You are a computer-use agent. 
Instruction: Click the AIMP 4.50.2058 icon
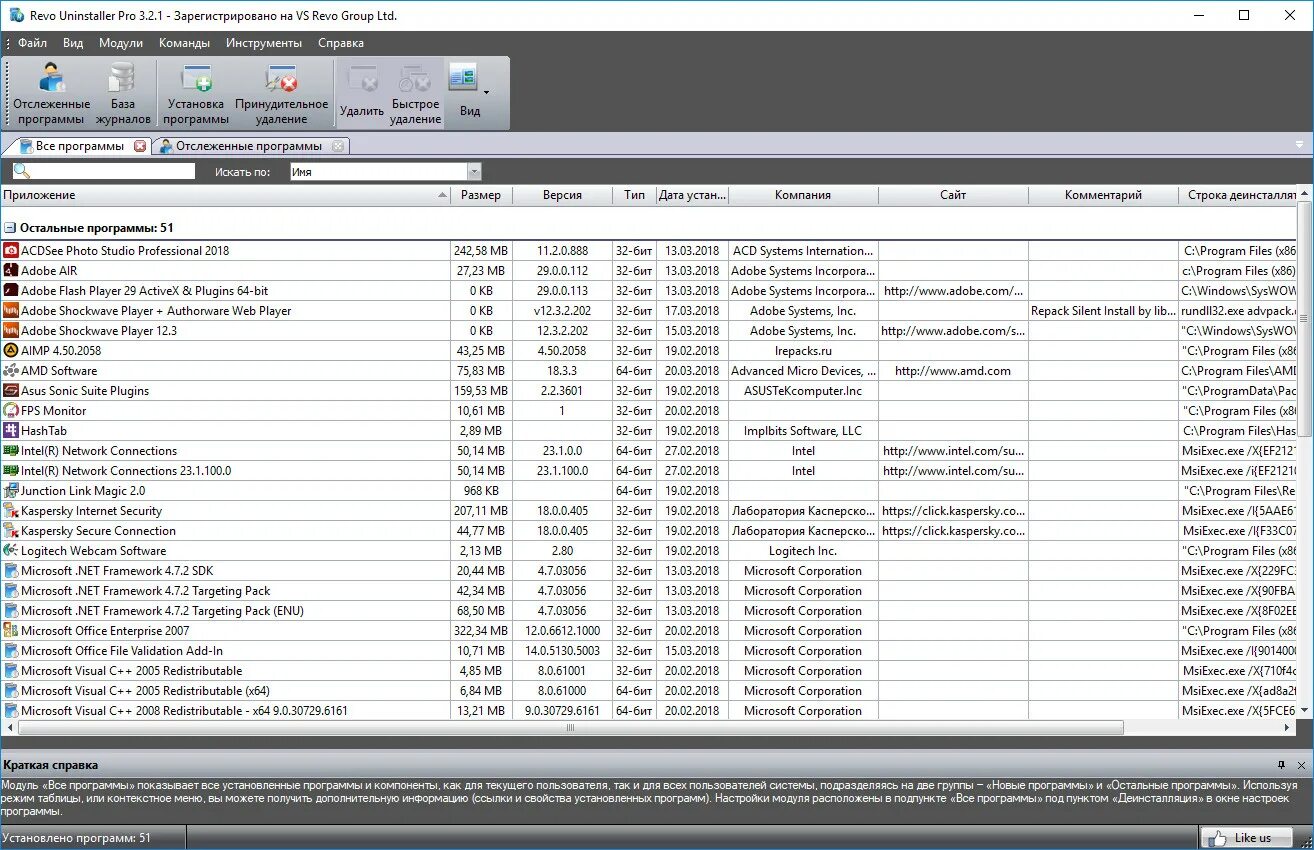click(x=11, y=351)
